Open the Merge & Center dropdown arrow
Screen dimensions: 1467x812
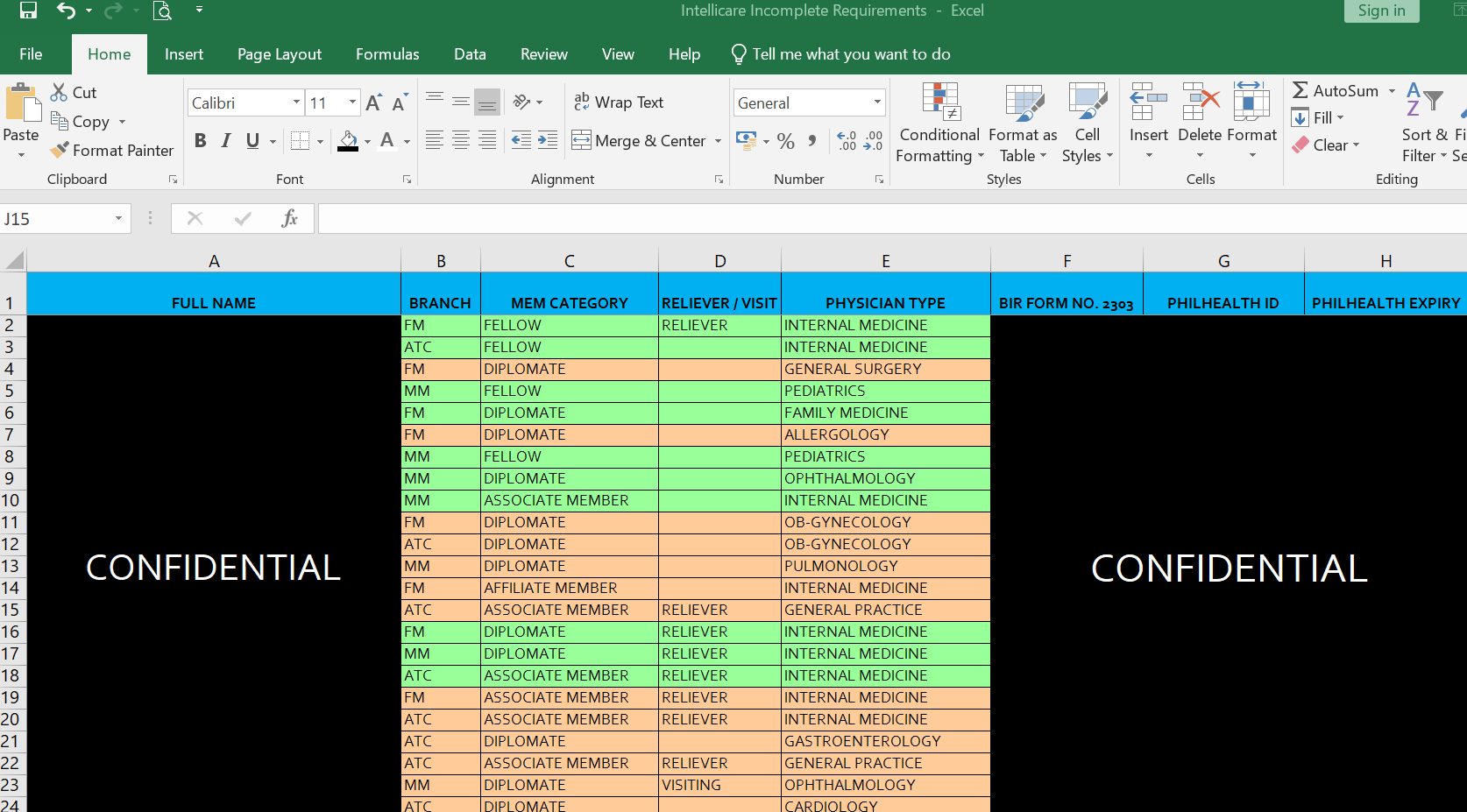coord(719,140)
